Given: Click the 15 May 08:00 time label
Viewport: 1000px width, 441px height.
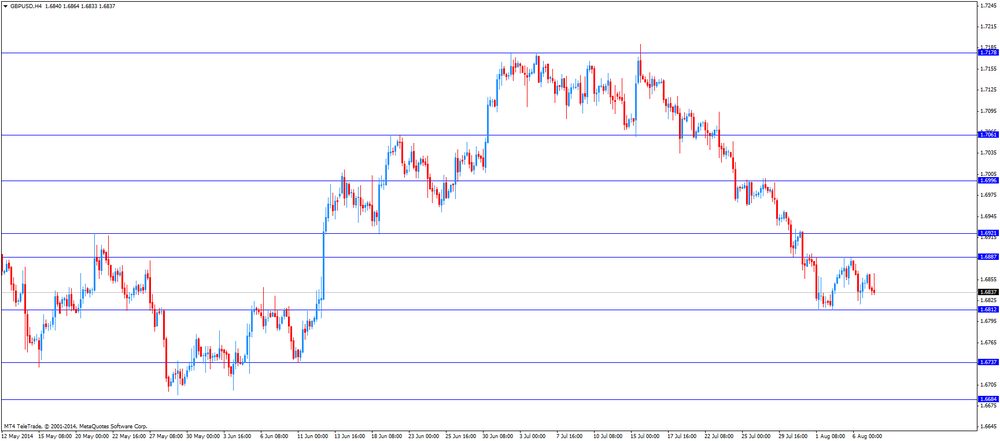Looking at the screenshot, I should [55, 436].
